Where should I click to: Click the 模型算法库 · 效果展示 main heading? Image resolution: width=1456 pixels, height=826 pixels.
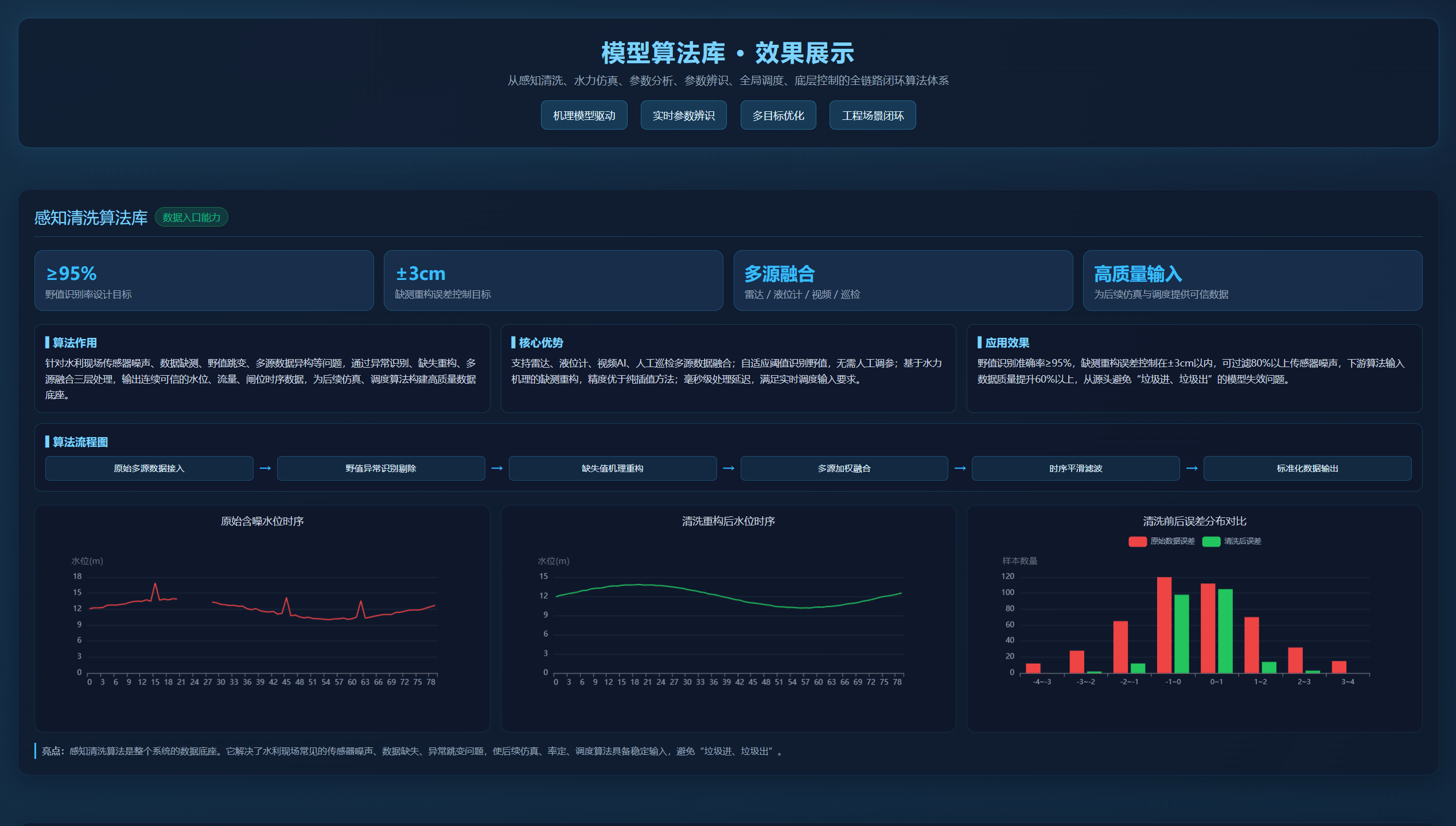(728, 53)
